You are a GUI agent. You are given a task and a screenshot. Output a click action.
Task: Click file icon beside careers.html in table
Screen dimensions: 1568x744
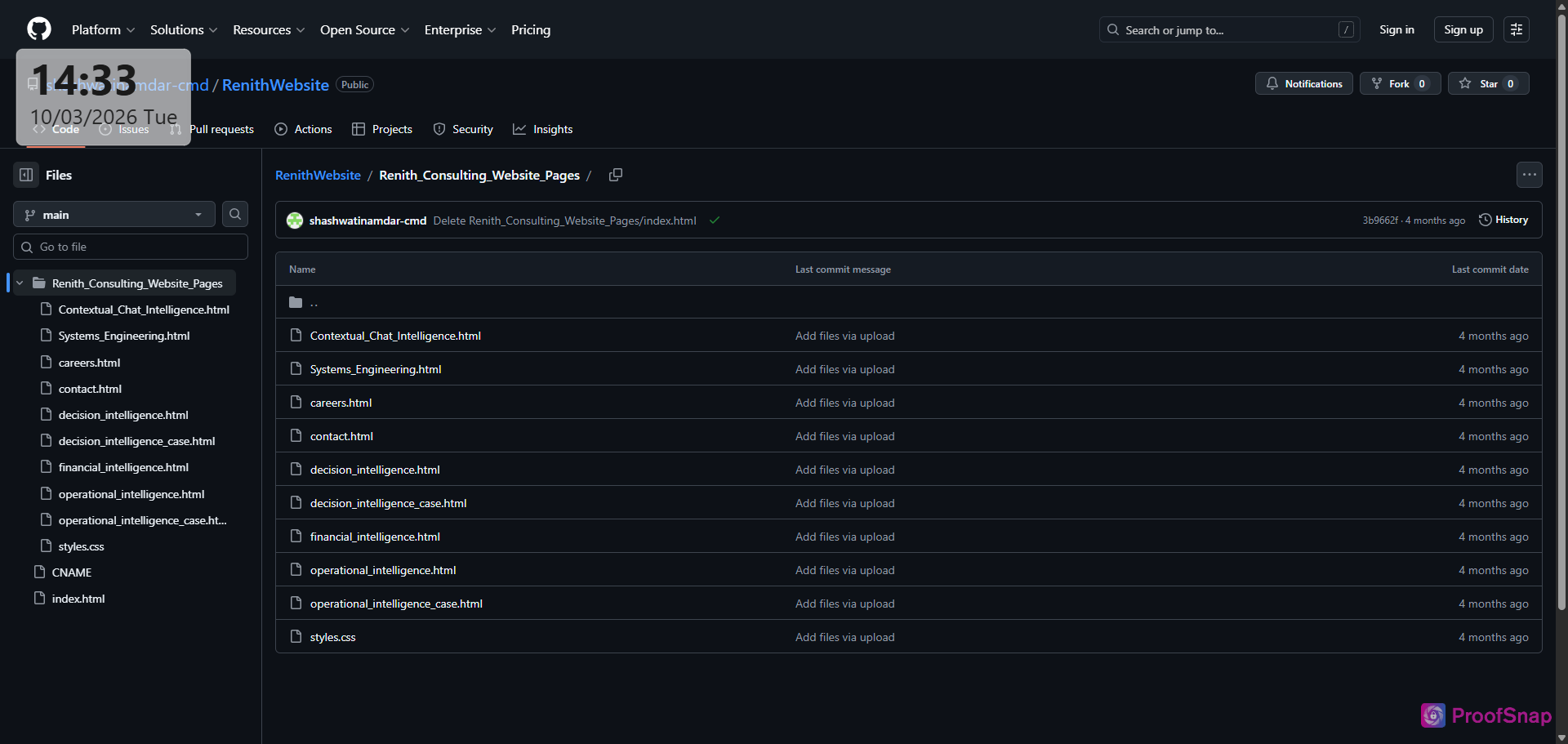click(296, 403)
